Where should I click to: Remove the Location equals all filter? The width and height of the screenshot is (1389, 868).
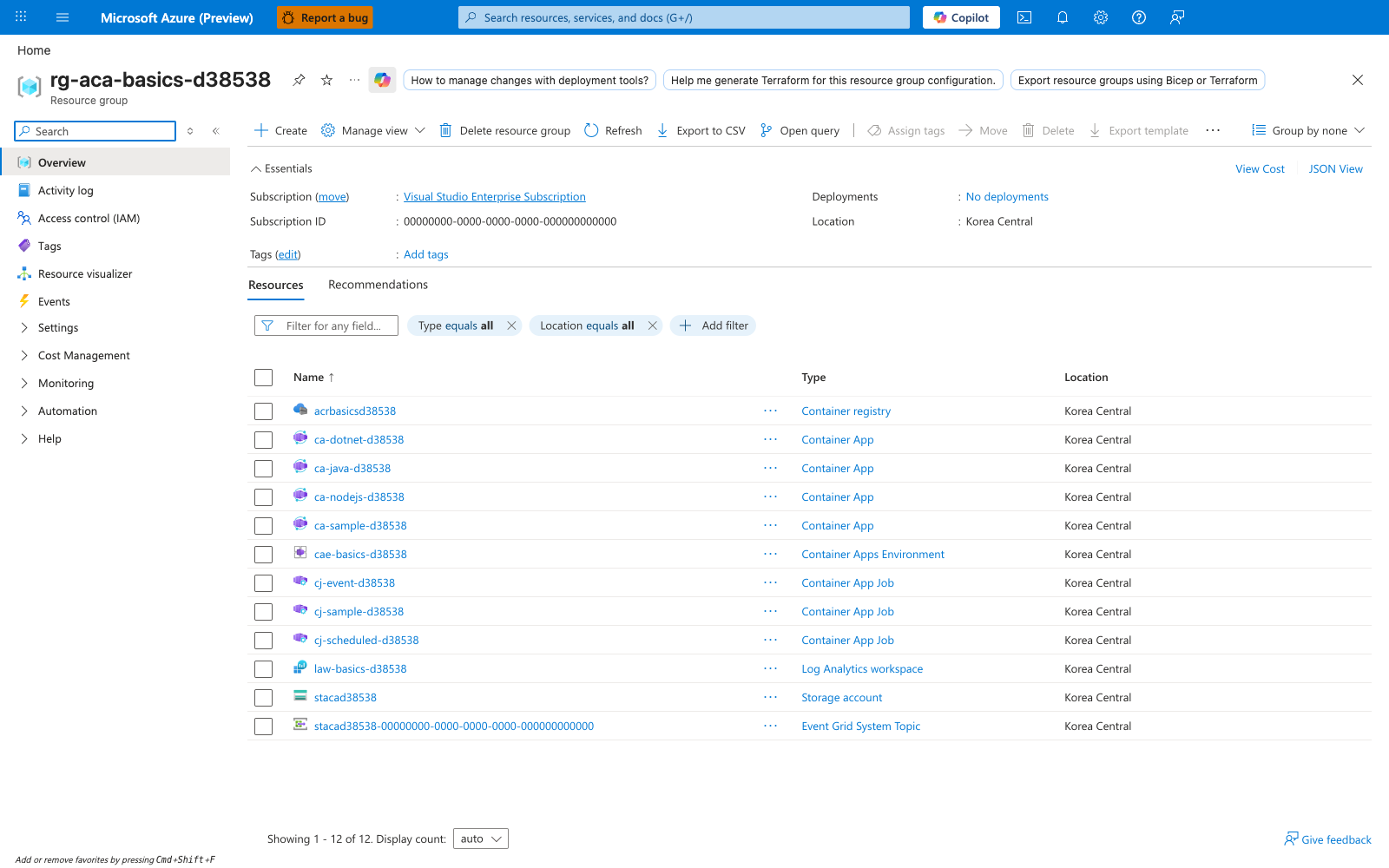652,325
